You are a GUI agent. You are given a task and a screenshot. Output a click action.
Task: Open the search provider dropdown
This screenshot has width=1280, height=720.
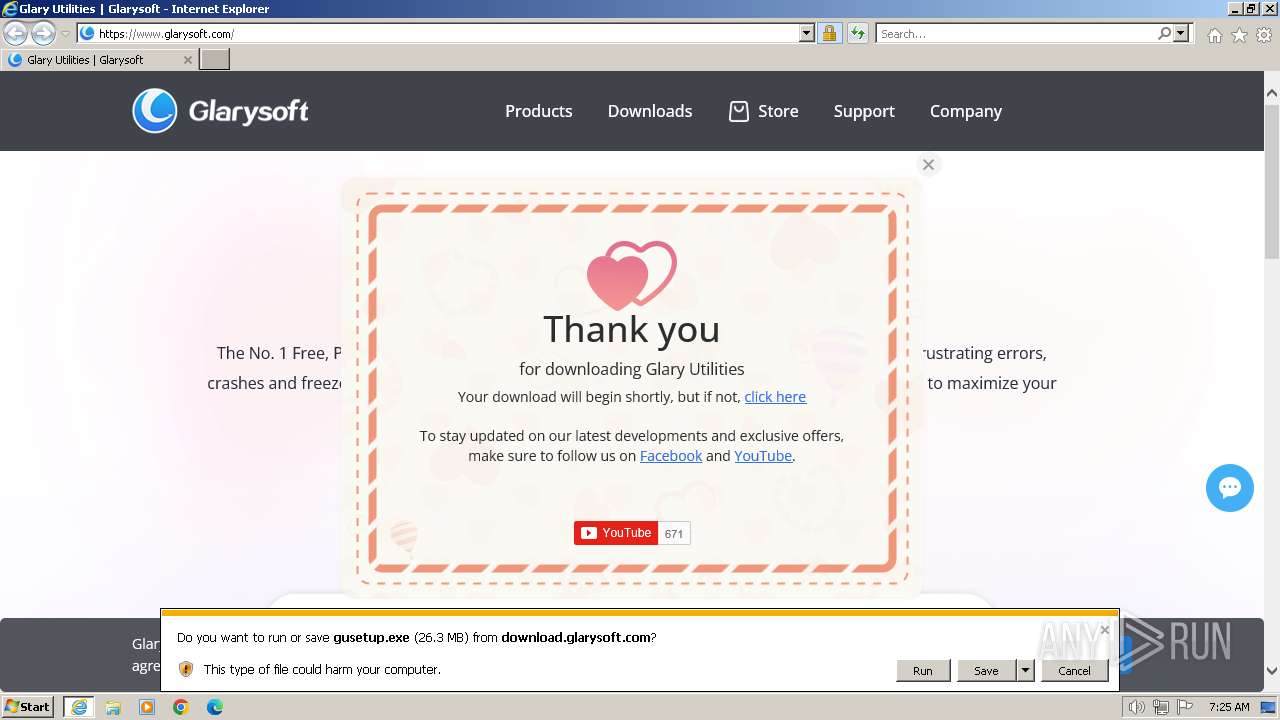[x=1181, y=33]
